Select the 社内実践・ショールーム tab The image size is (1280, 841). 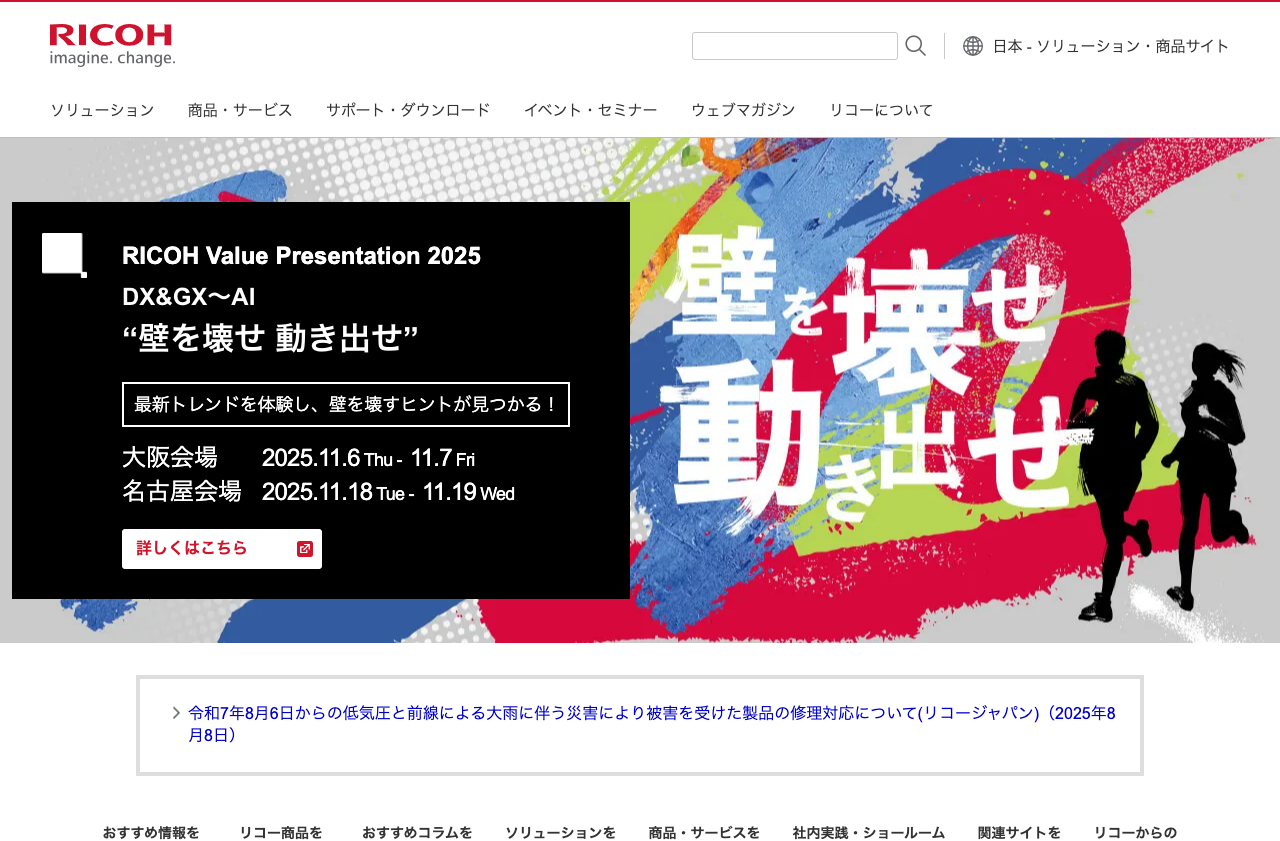[x=869, y=832]
